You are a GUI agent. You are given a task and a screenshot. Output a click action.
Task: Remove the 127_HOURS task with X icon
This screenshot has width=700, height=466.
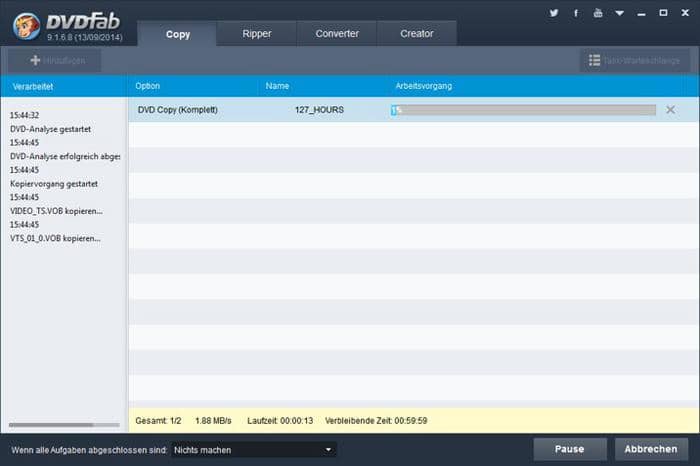pyautogui.click(x=671, y=110)
